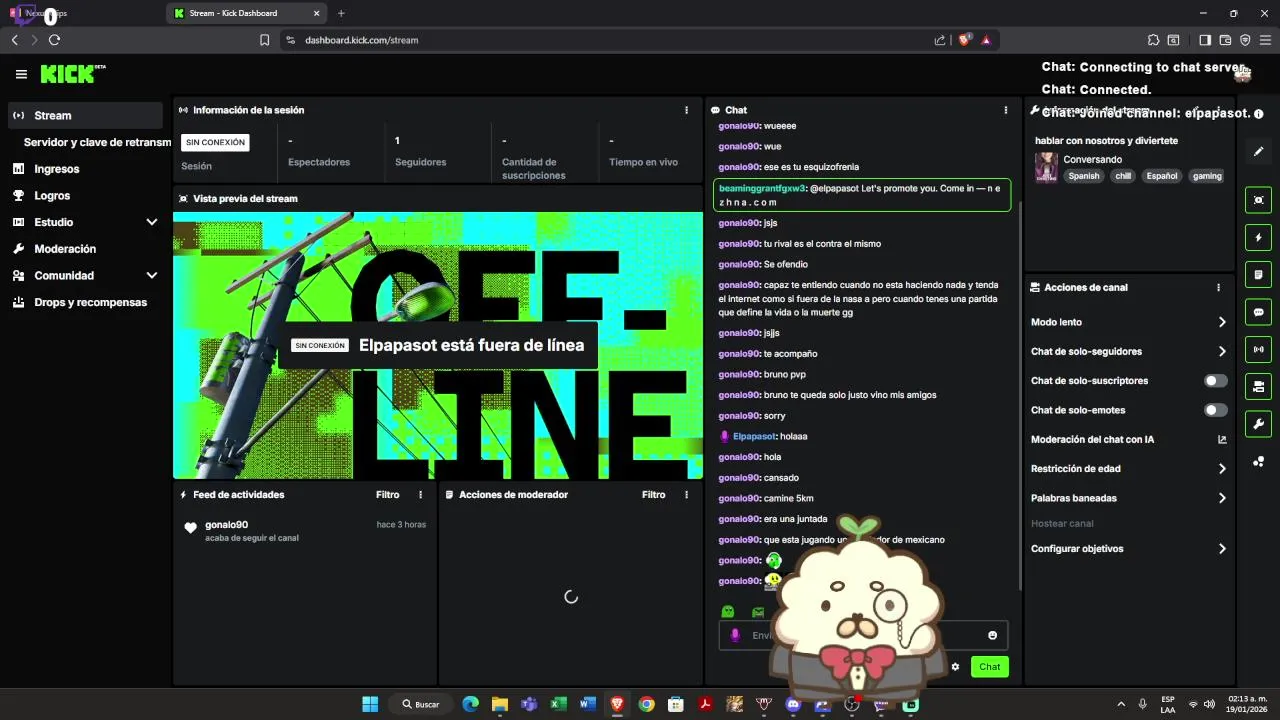1280x720 pixels.
Task: Open Excel from the taskbar
Action: click(x=558, y=704)
